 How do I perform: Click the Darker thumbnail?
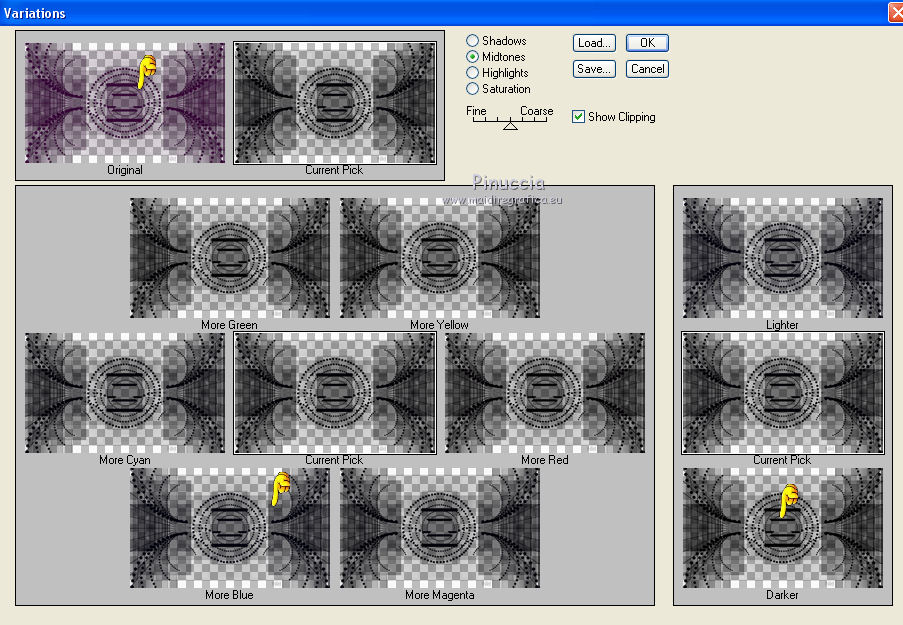coord(783,528)
